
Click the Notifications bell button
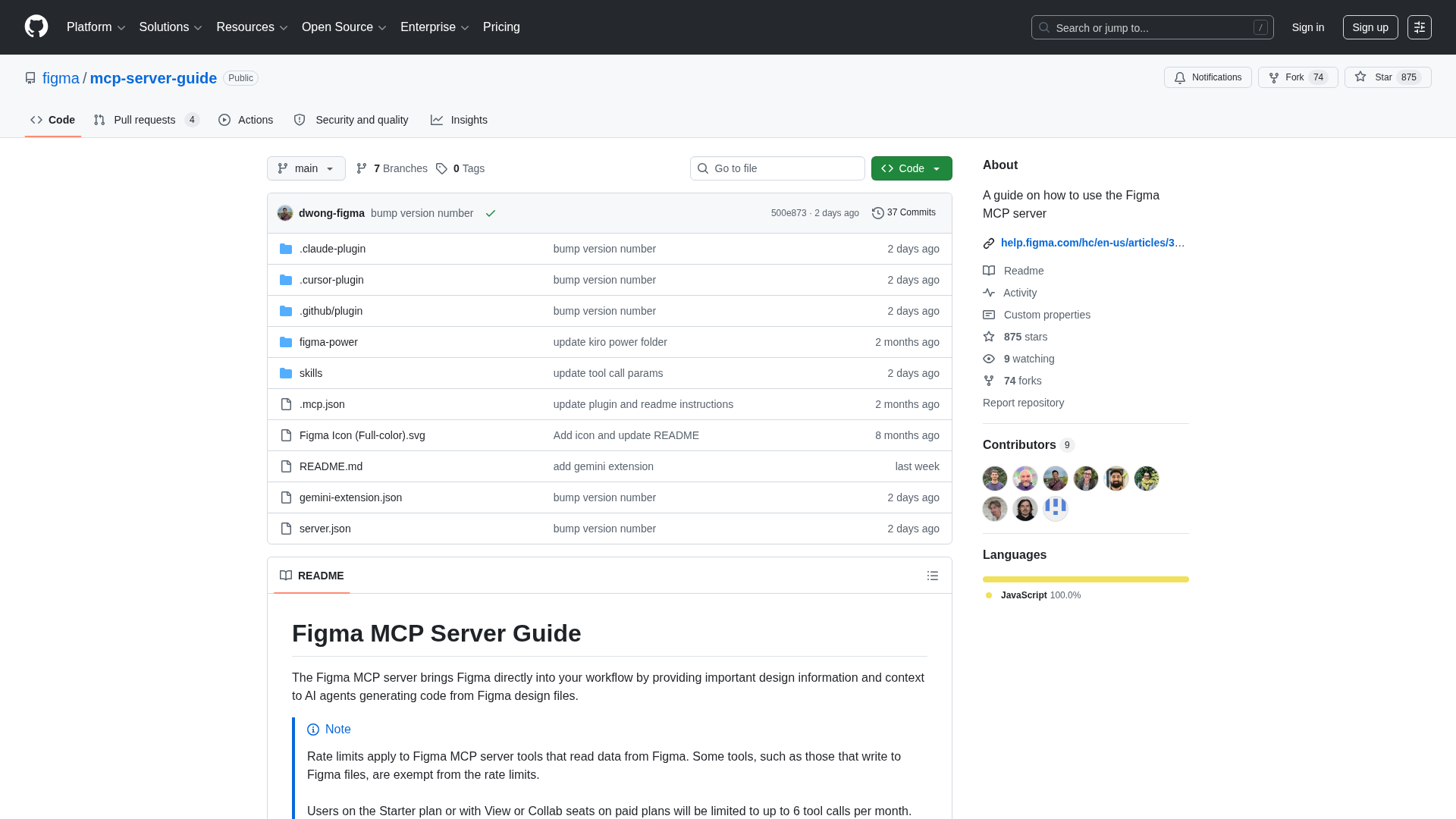(x=1207, y=77)
